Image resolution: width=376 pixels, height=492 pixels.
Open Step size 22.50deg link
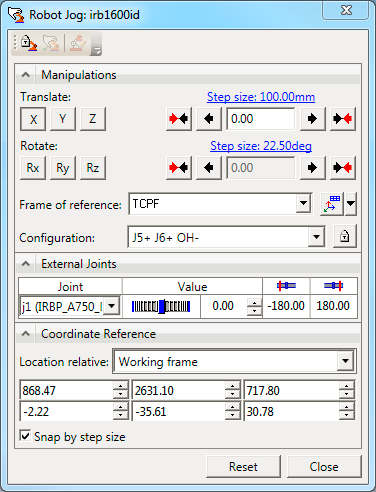[261, 146]
